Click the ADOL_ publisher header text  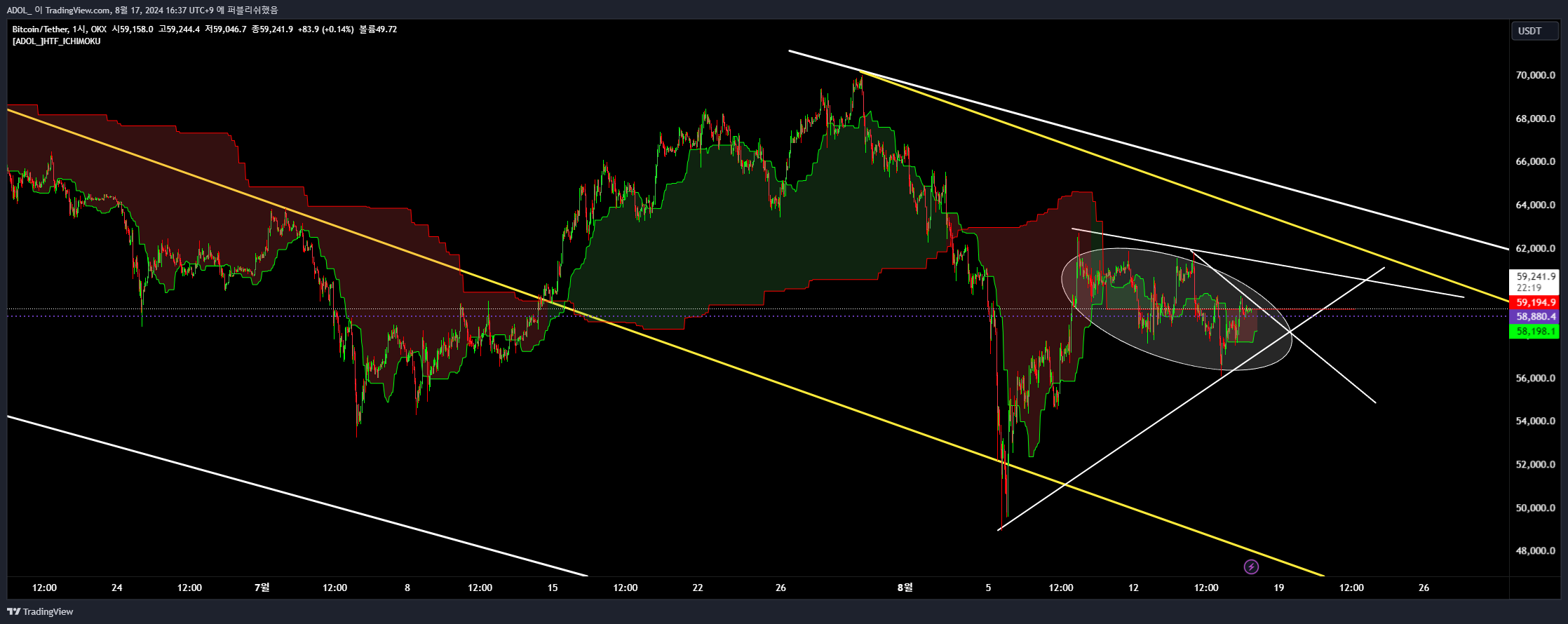(x=20, y=10)
